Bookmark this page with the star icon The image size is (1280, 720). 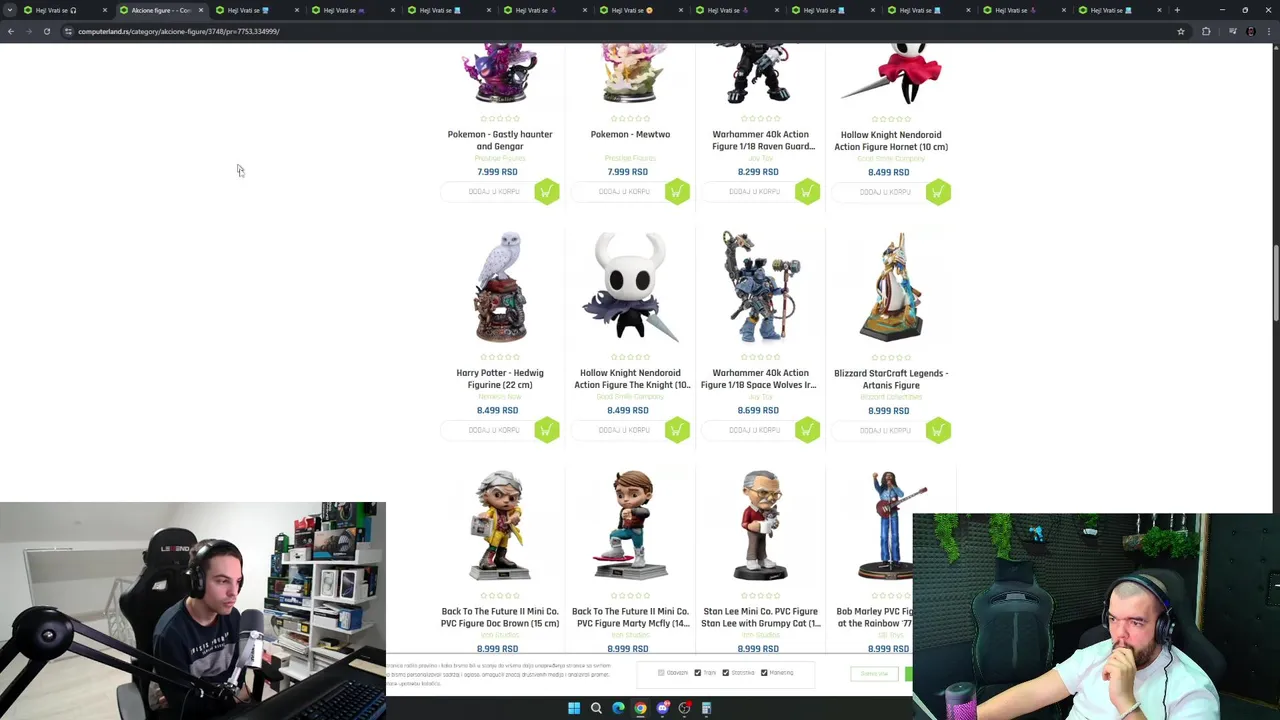coord(1180,31)
